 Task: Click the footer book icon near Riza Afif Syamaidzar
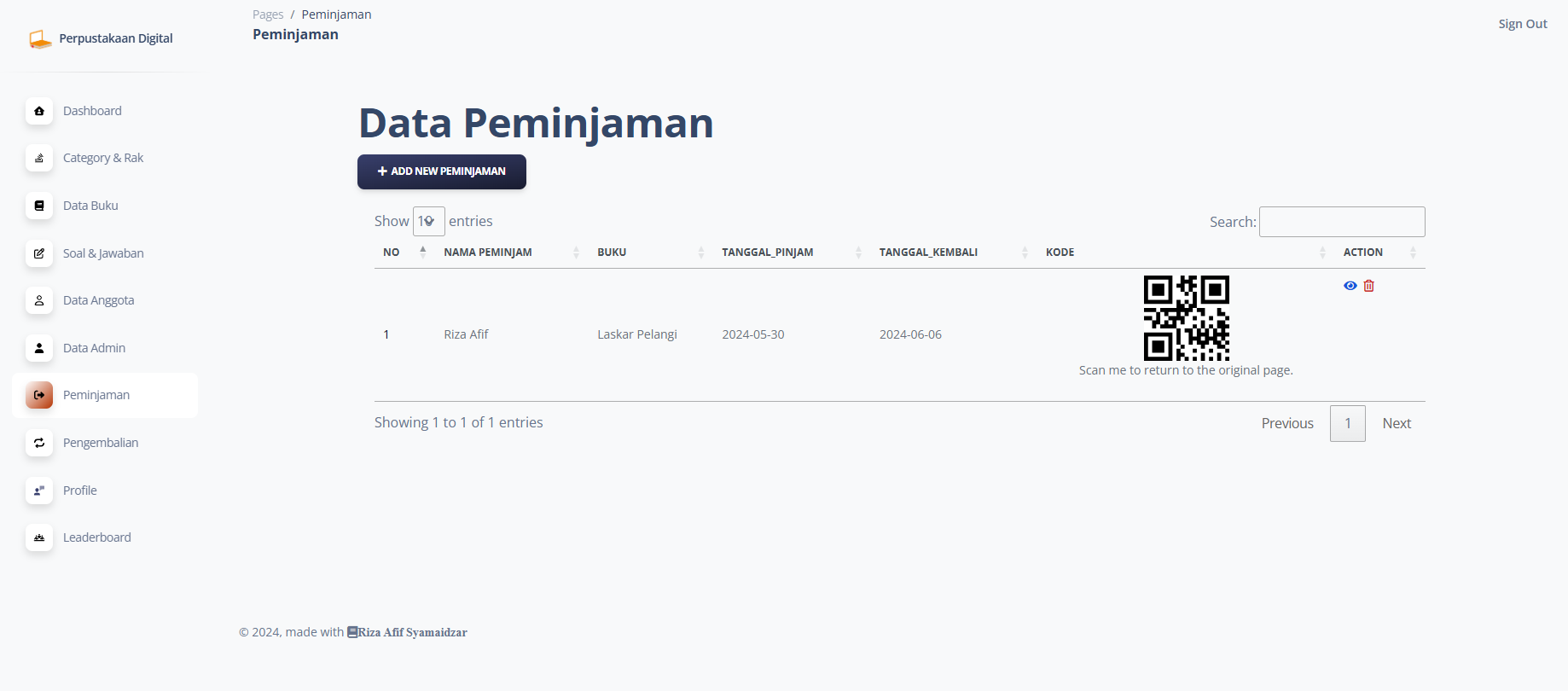click(352, 632)
